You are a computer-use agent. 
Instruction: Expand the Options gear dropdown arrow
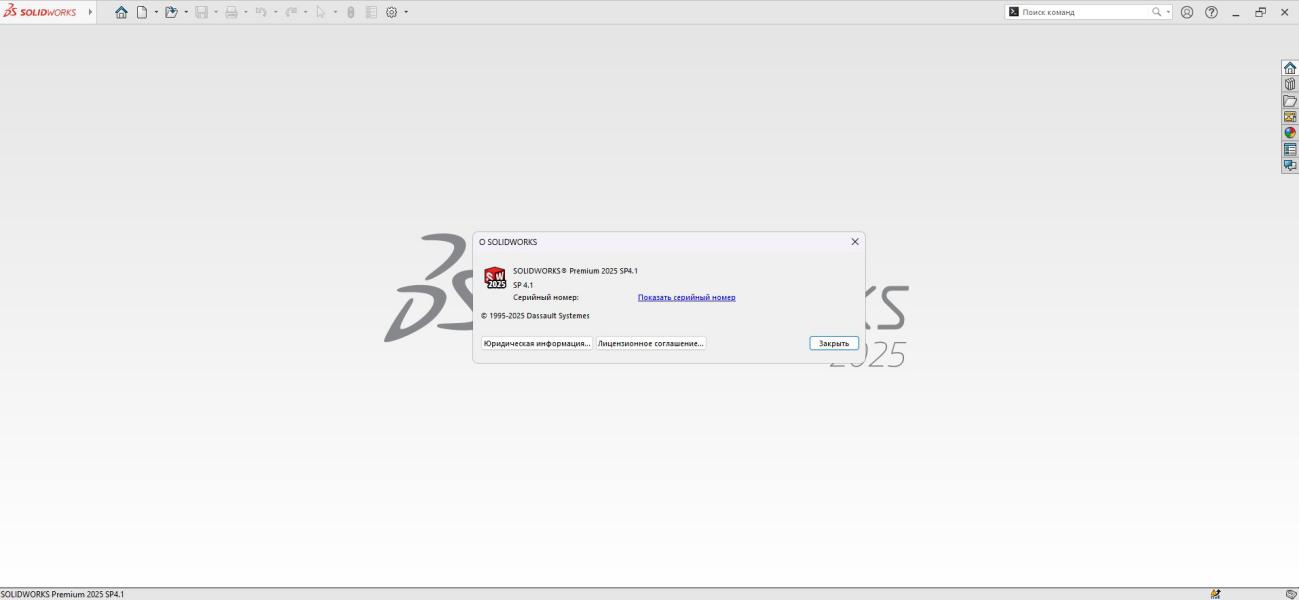click(x=406, y=12)
